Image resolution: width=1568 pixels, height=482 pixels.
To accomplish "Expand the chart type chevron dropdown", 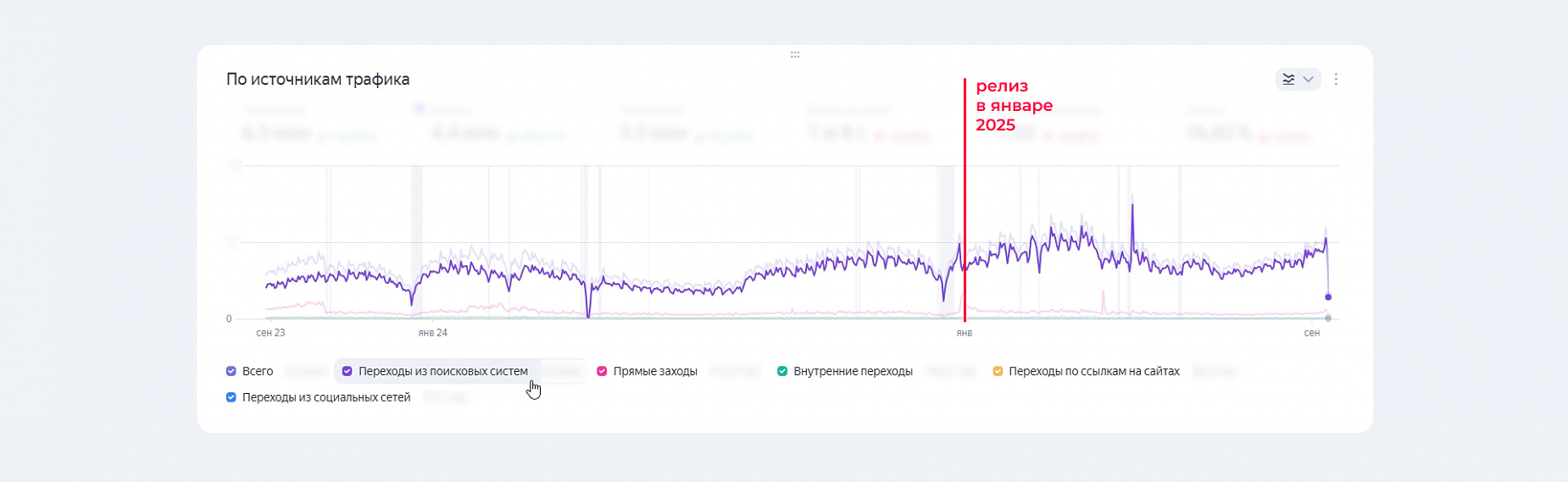I will coord(1309,79).
